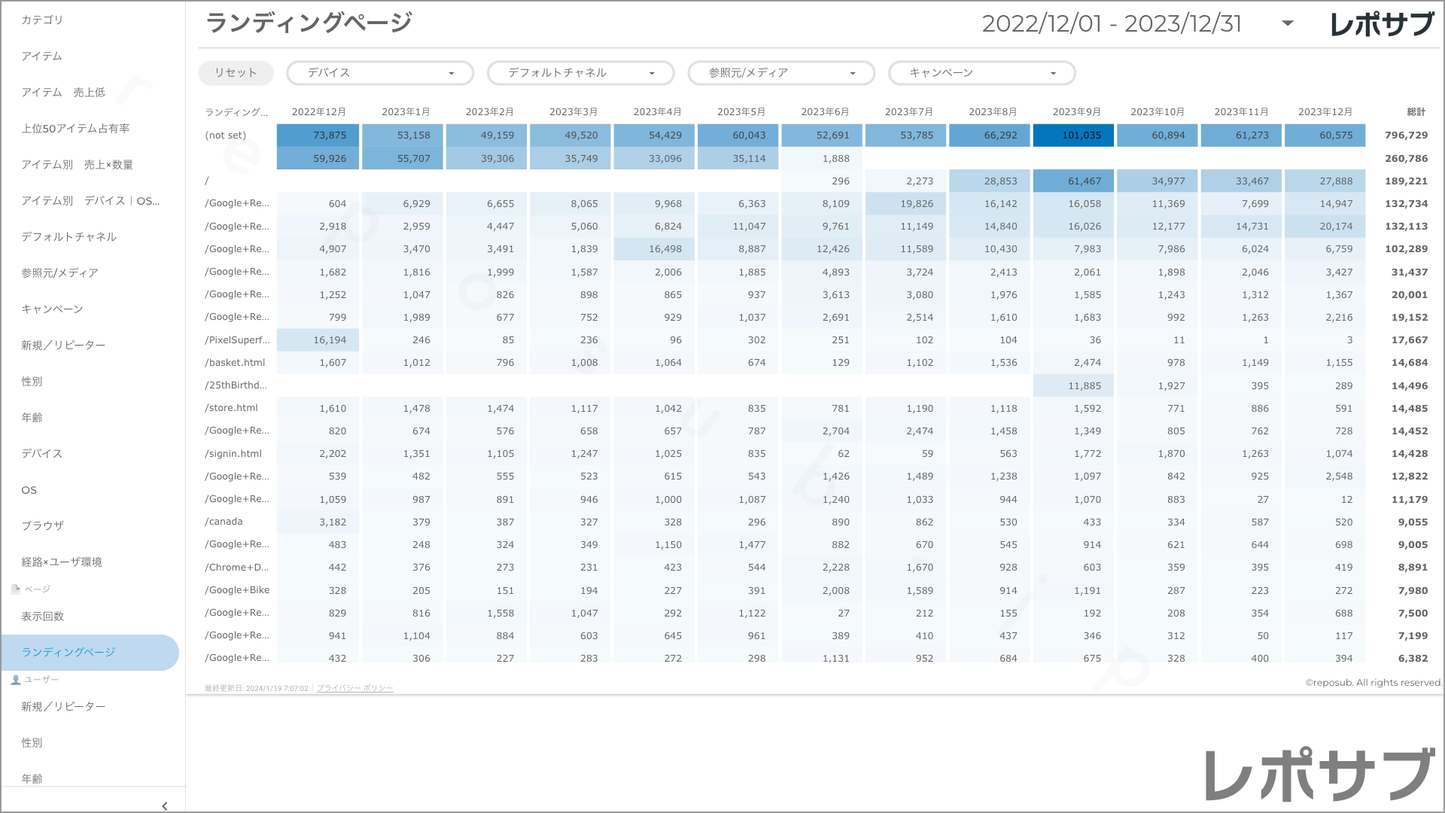The image size is (1445, 813).
Task: Select the darkest cell showing 101,035
Action: (x=1073, y=135)
